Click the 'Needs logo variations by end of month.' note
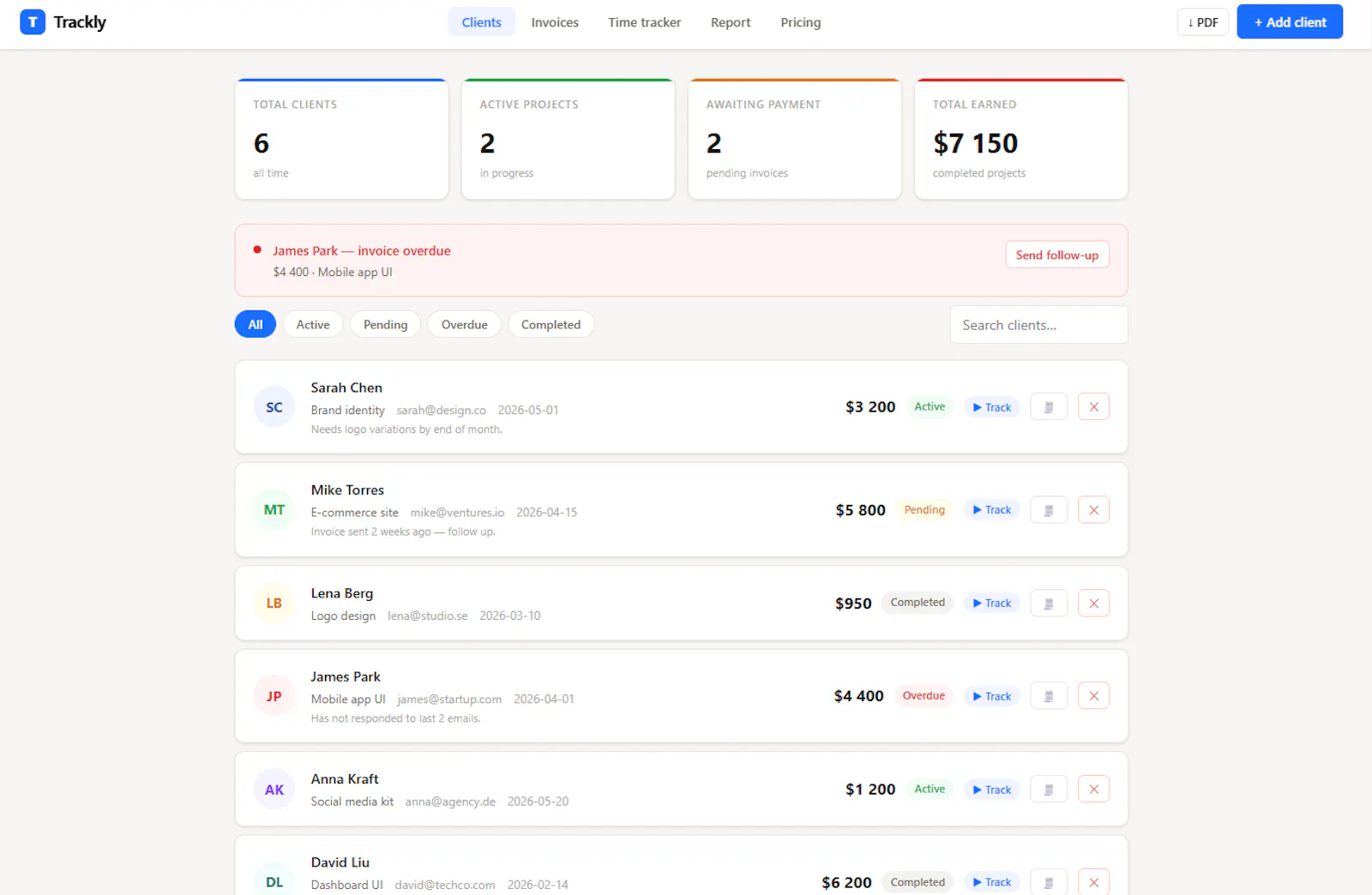 (x=406, y=429)
